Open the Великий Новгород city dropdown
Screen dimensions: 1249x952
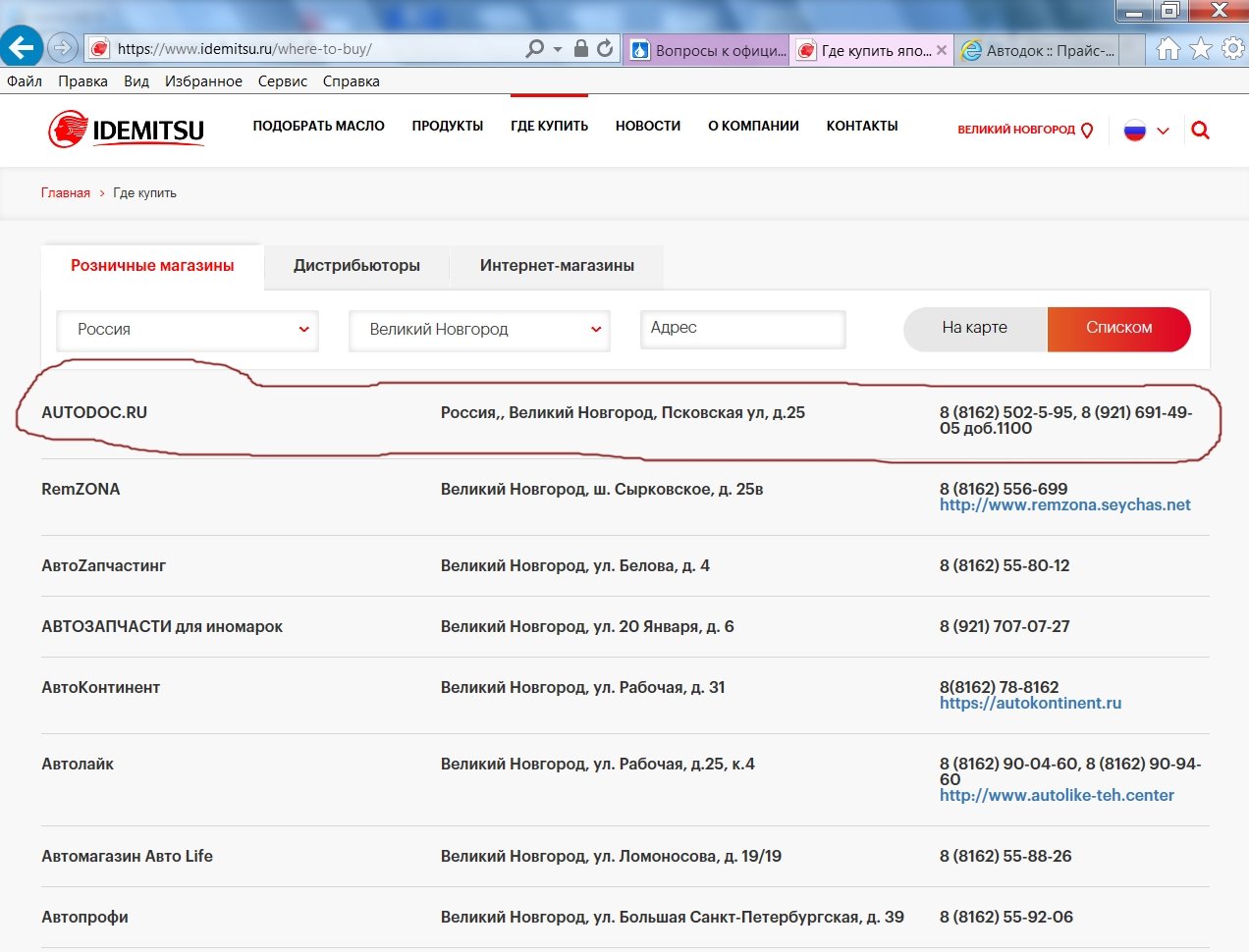click(x=479, y=330)
